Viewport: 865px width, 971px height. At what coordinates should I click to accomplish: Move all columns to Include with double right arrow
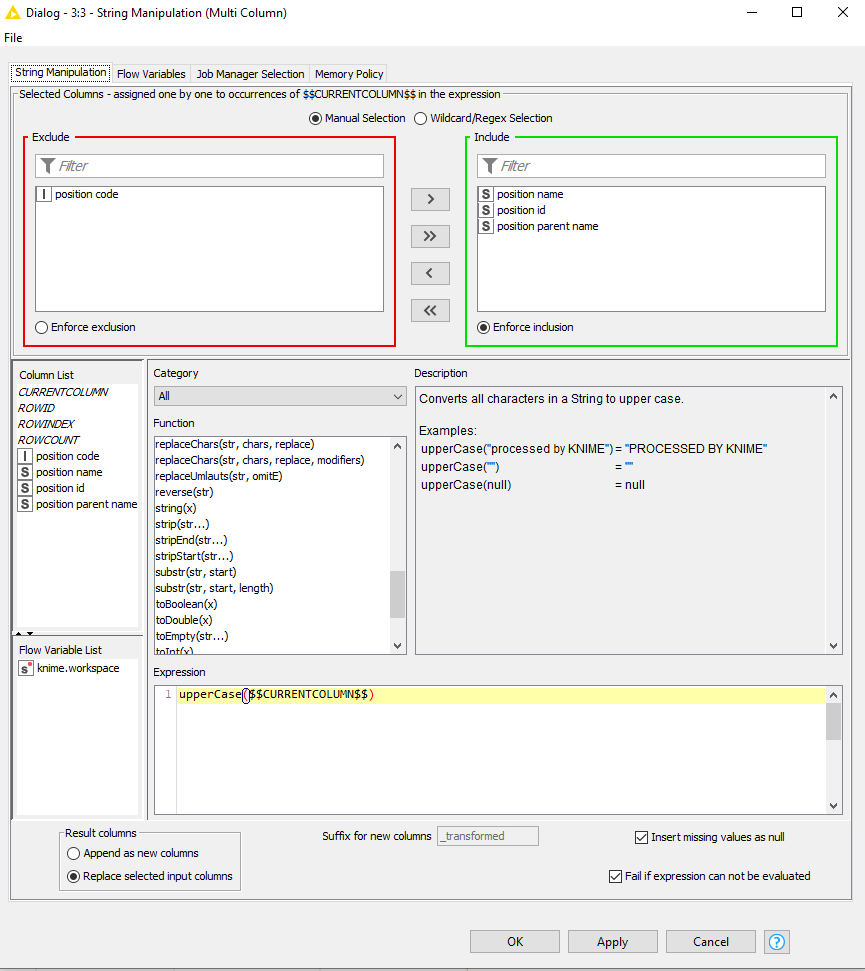click(x=430, y=236)
